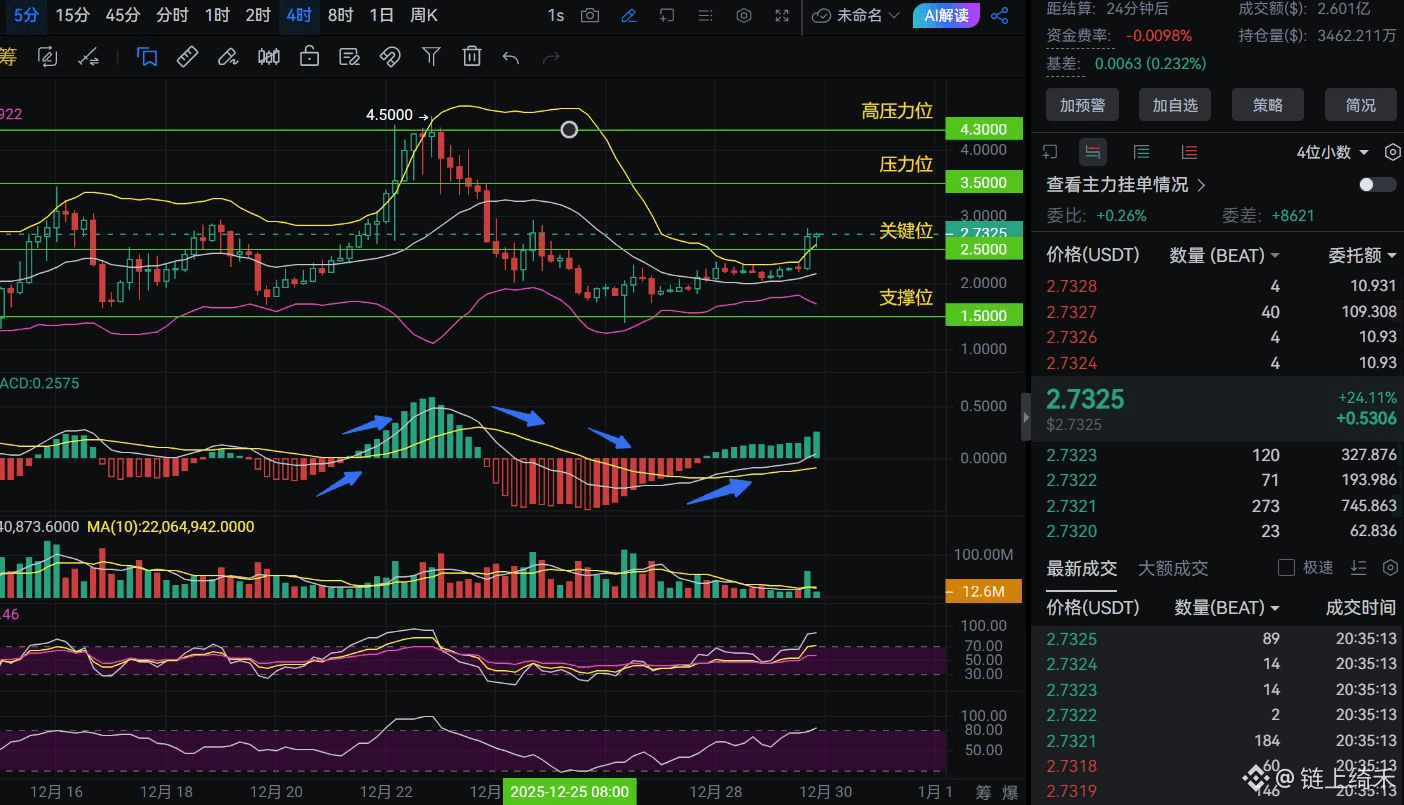Select the ruler measuring tool
The width and height of the screenshot is (1404, 805).
[x=187, y=57]
